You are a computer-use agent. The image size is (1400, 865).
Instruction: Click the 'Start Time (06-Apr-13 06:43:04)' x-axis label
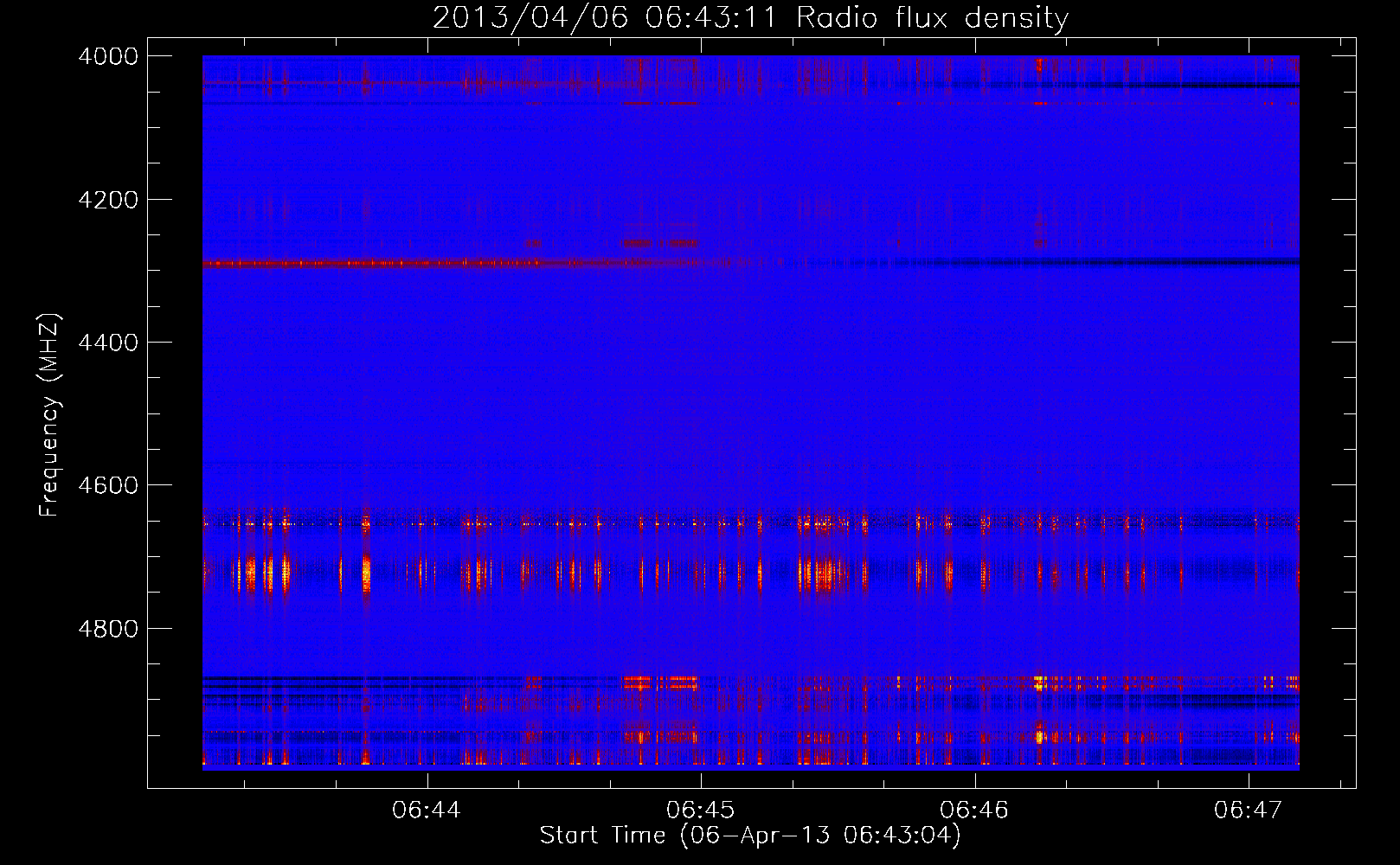(750, 836)
